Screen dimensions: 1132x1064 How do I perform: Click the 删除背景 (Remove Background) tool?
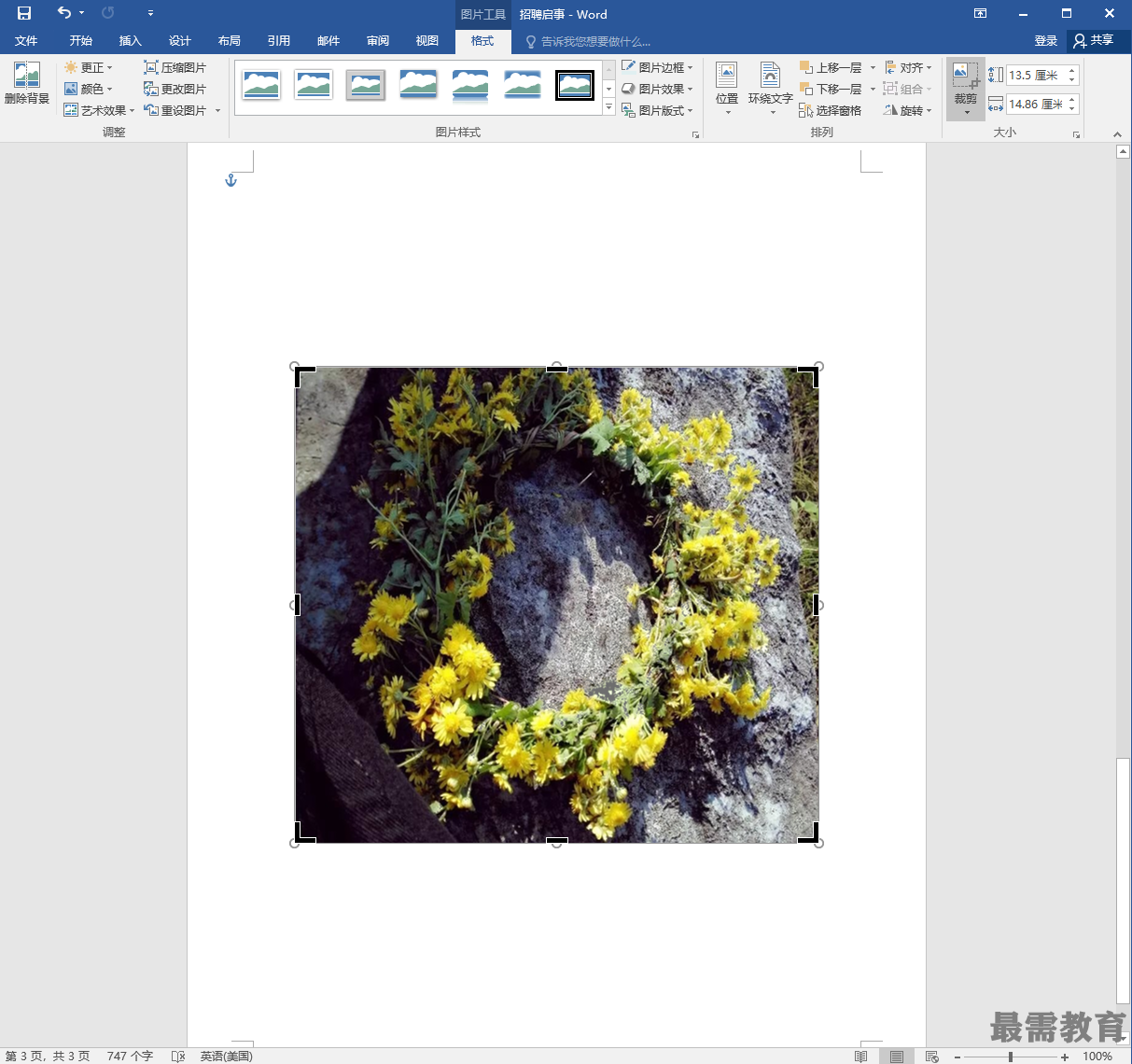tap(27, 83)
